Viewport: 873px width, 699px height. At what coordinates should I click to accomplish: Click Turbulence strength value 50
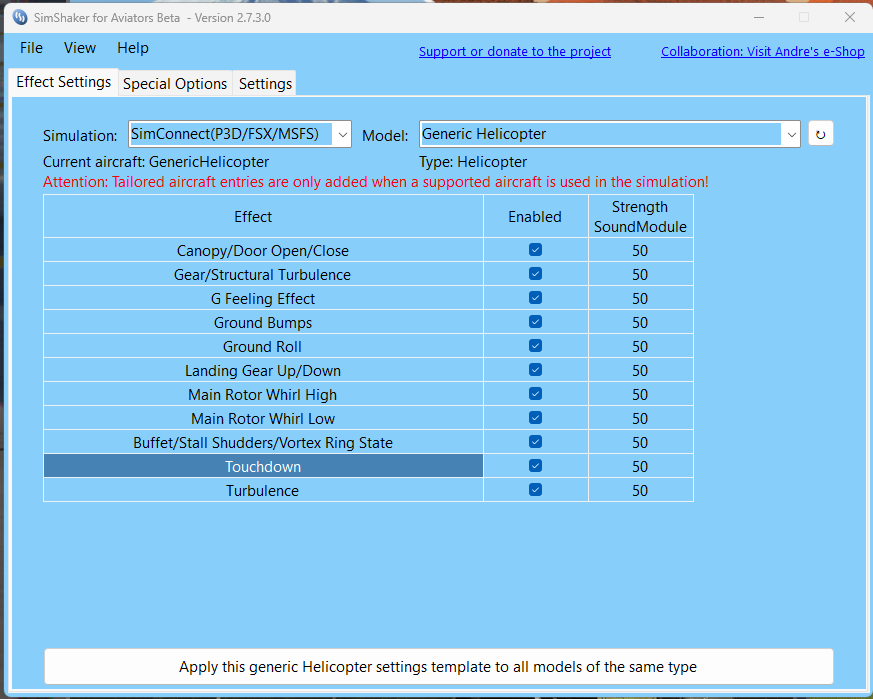[640, 490]
